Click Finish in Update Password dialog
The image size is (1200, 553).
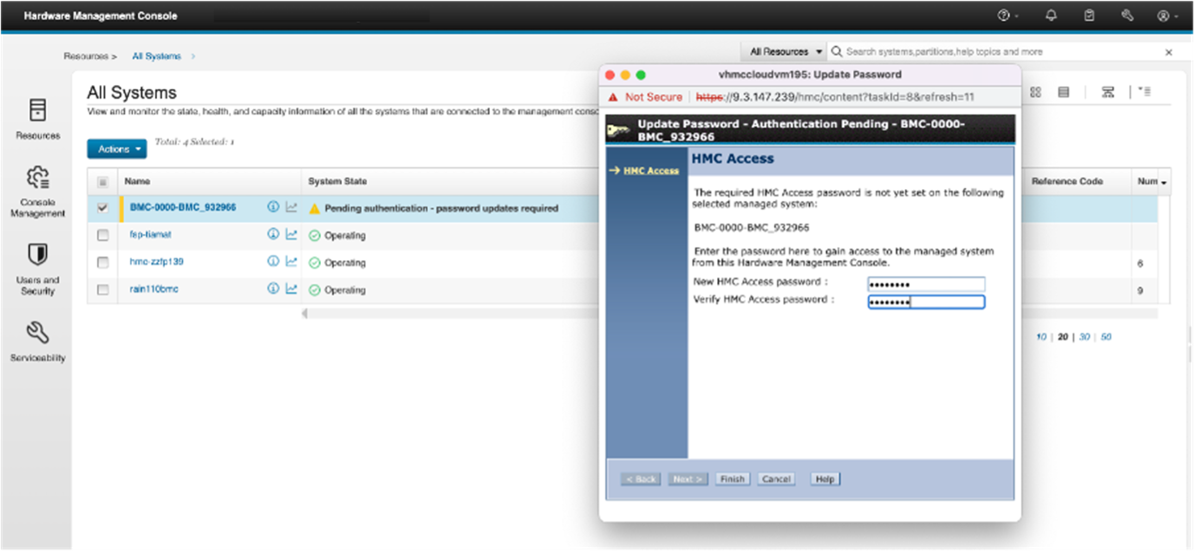coord(733,479)
